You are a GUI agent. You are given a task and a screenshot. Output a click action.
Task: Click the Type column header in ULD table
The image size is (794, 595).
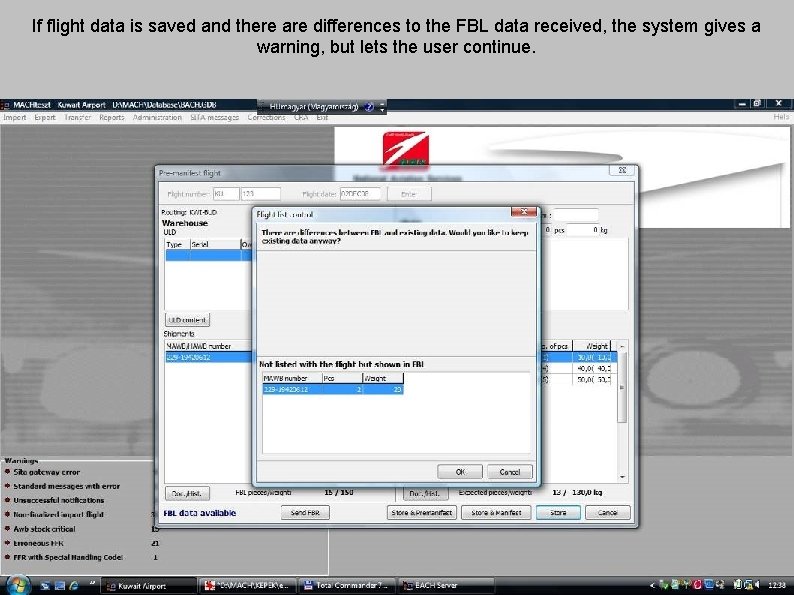177,245
